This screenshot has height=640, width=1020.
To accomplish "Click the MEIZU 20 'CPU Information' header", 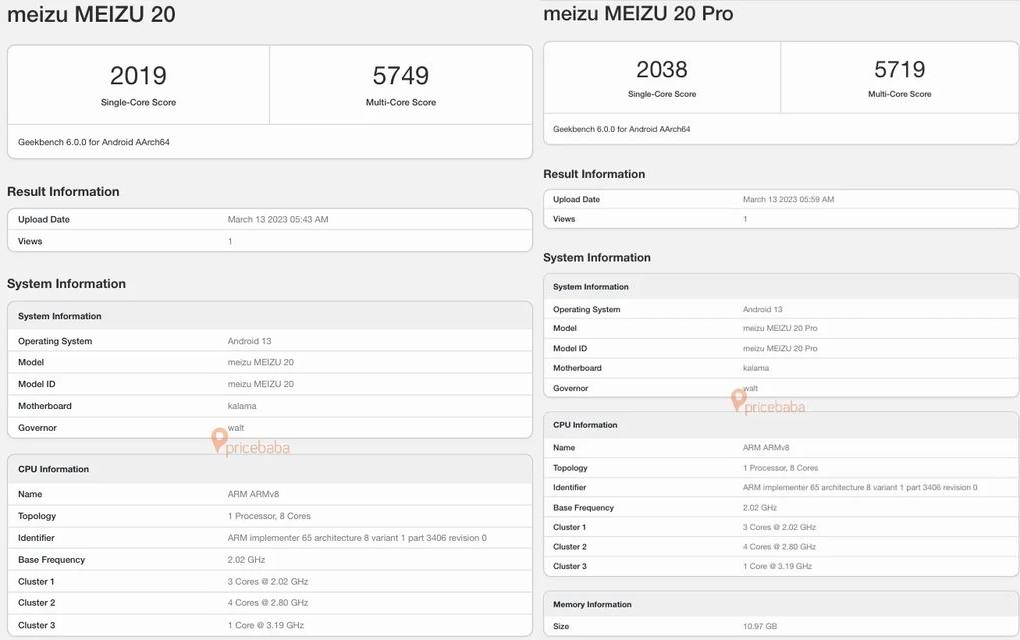I will tap(53, 469).
